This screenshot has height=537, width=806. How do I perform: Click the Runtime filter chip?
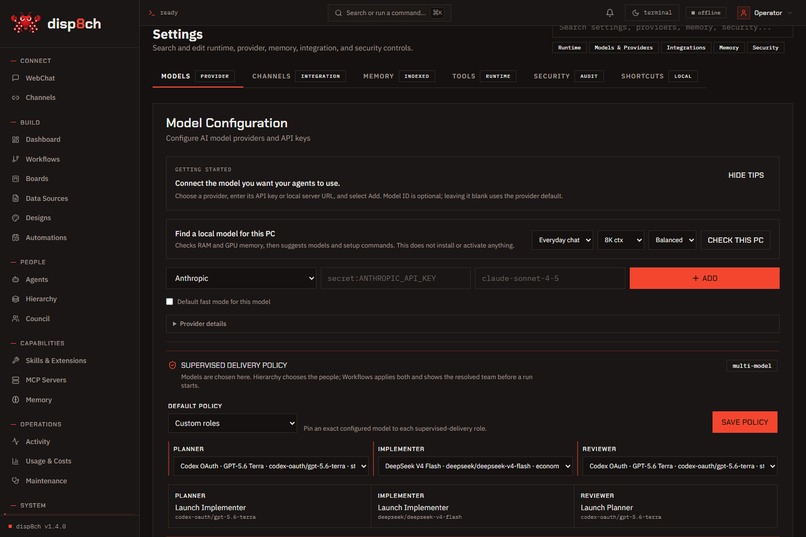569,47
